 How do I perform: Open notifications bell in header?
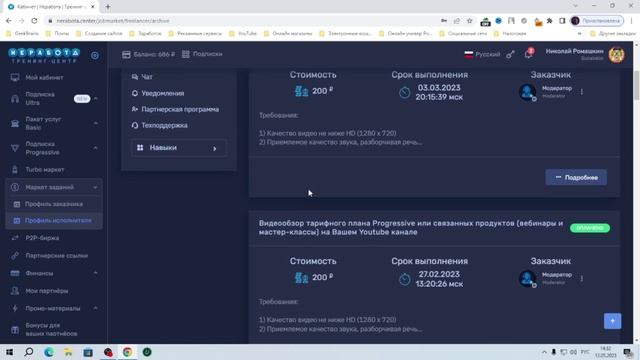[x=528, y=54]
